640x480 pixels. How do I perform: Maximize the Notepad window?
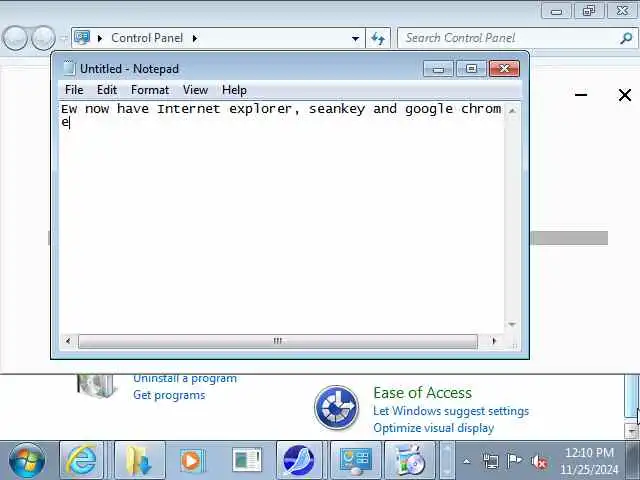[471, 69]
